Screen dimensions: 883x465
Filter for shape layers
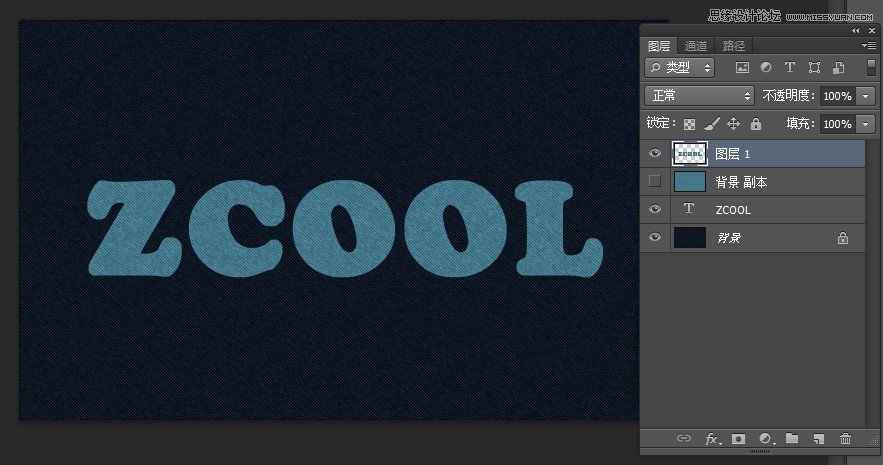point(814,68)
